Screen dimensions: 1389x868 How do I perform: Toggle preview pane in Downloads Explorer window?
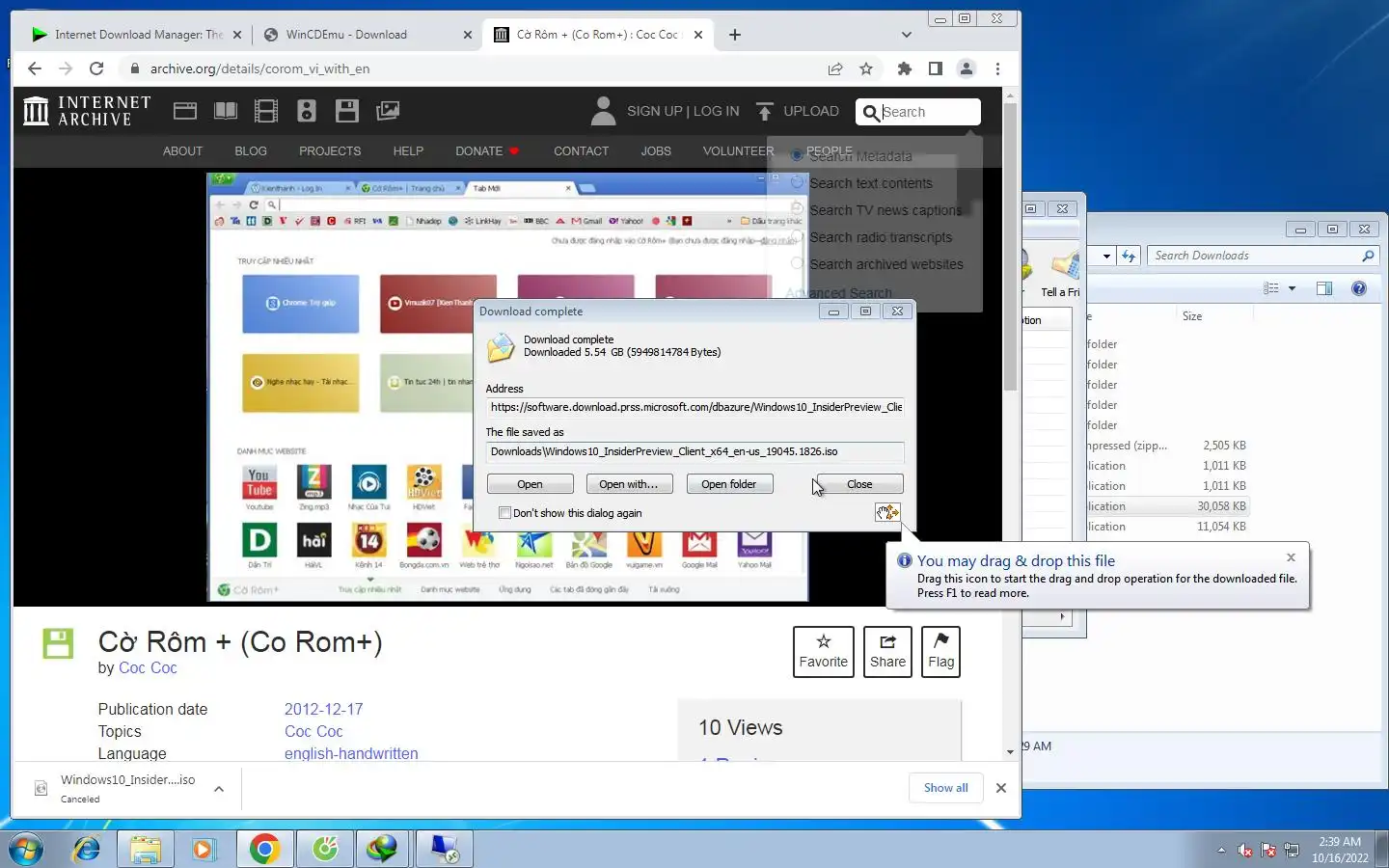tap(1324, 288)
